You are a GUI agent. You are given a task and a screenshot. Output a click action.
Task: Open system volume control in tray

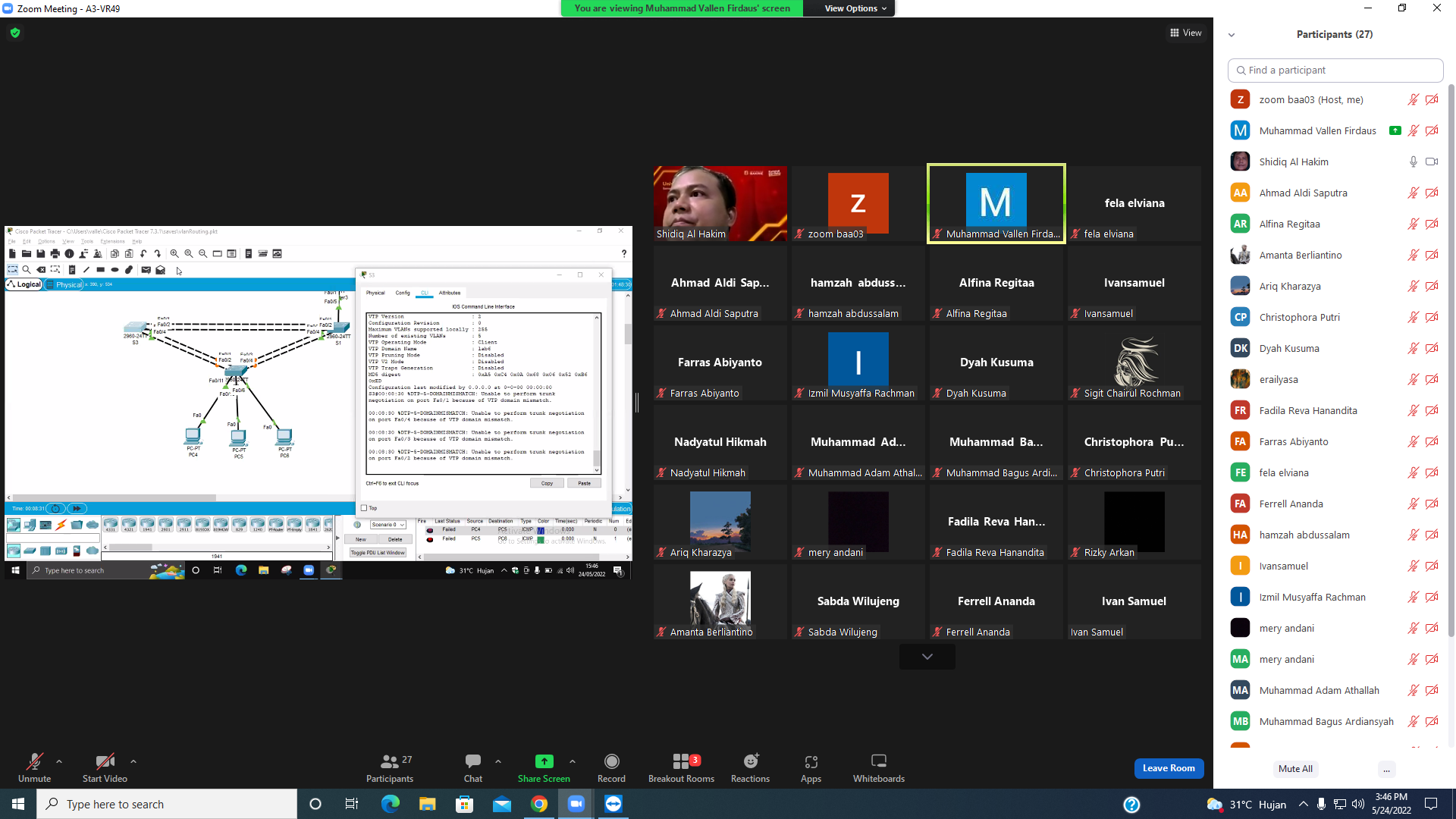tap(1358, 805)
